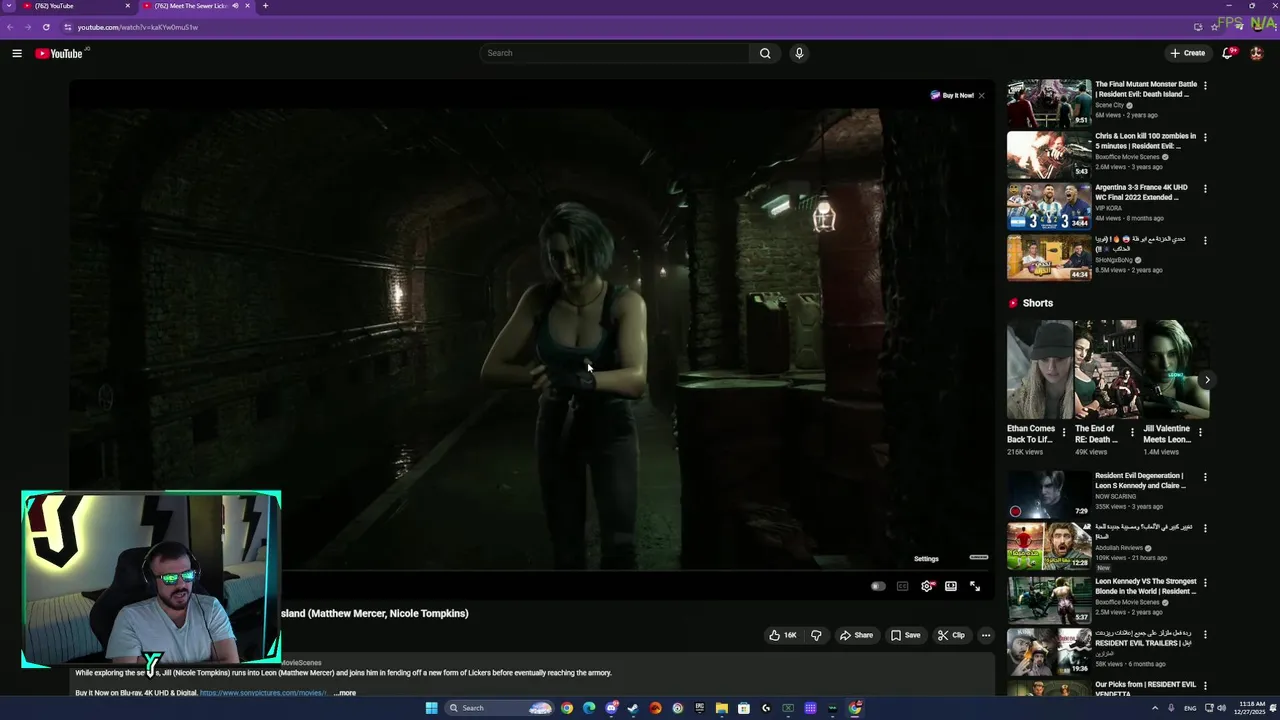This screenshot has height=720, width=1280.
Task: Open options for Final Mutant Monster Battle
Action: click(1205, 86)
